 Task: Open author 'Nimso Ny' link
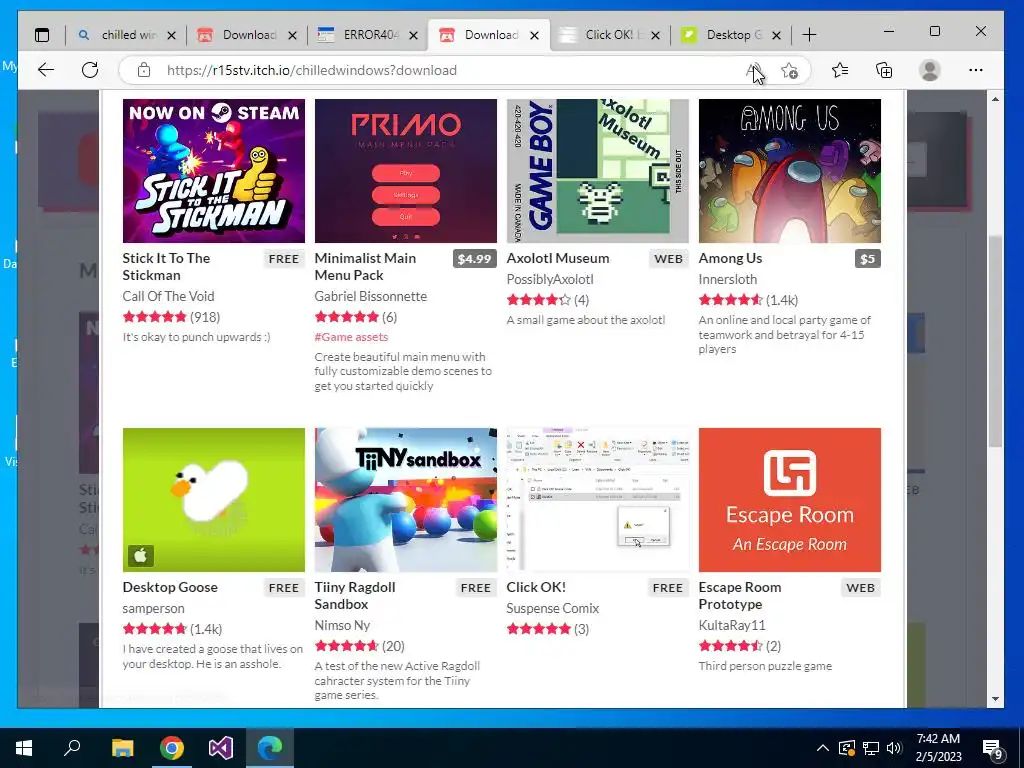[342, 625]
